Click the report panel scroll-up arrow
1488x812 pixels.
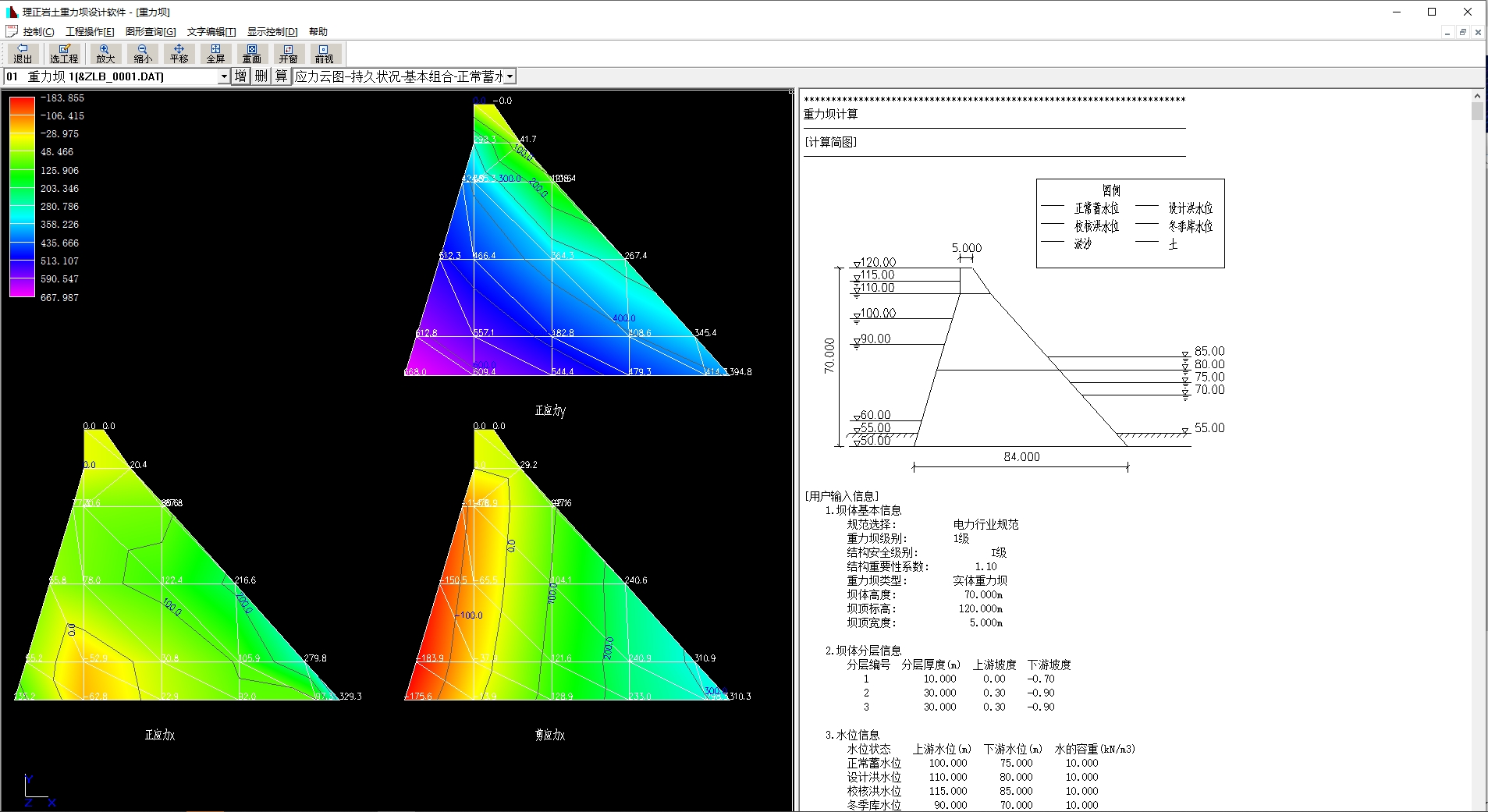coord(1477,96)
